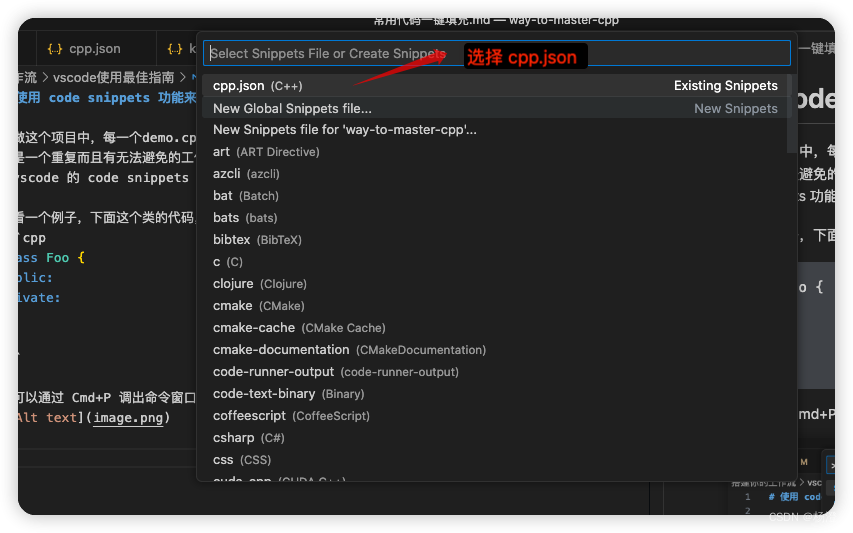Select bibtex (BibTeX) entry
This screenshot has height=533, width=853.
click(494, 240)
